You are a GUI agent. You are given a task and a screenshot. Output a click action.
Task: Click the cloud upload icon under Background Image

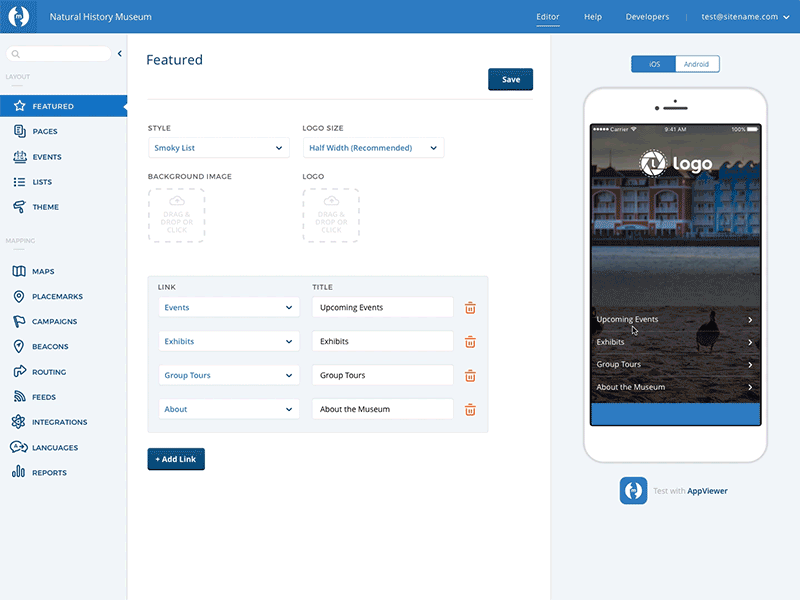(177, 201)
